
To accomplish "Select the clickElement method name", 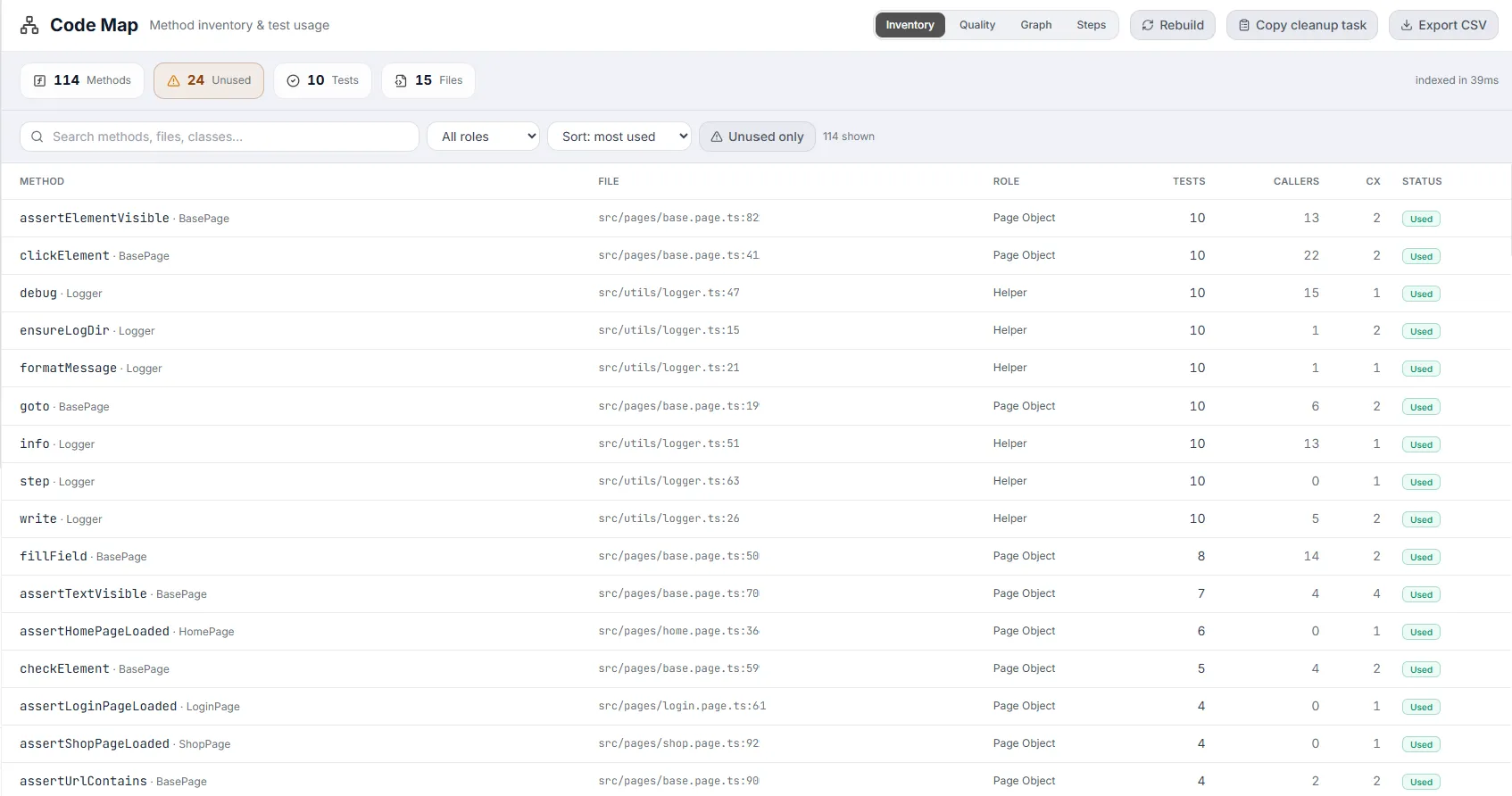I will point(64,255).
